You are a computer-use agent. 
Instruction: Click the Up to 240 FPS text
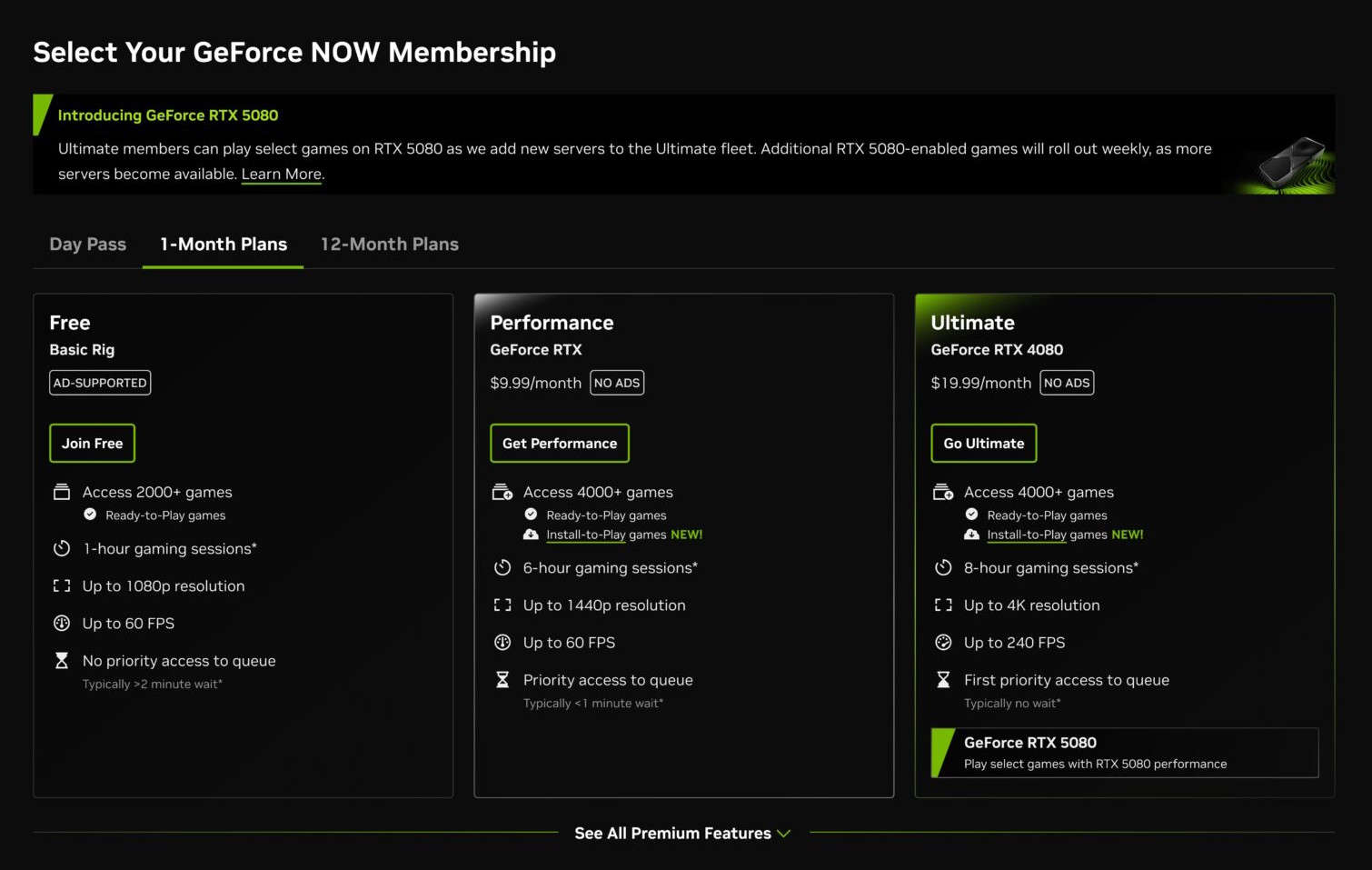pyautogui.click(x=1014, y=642)
